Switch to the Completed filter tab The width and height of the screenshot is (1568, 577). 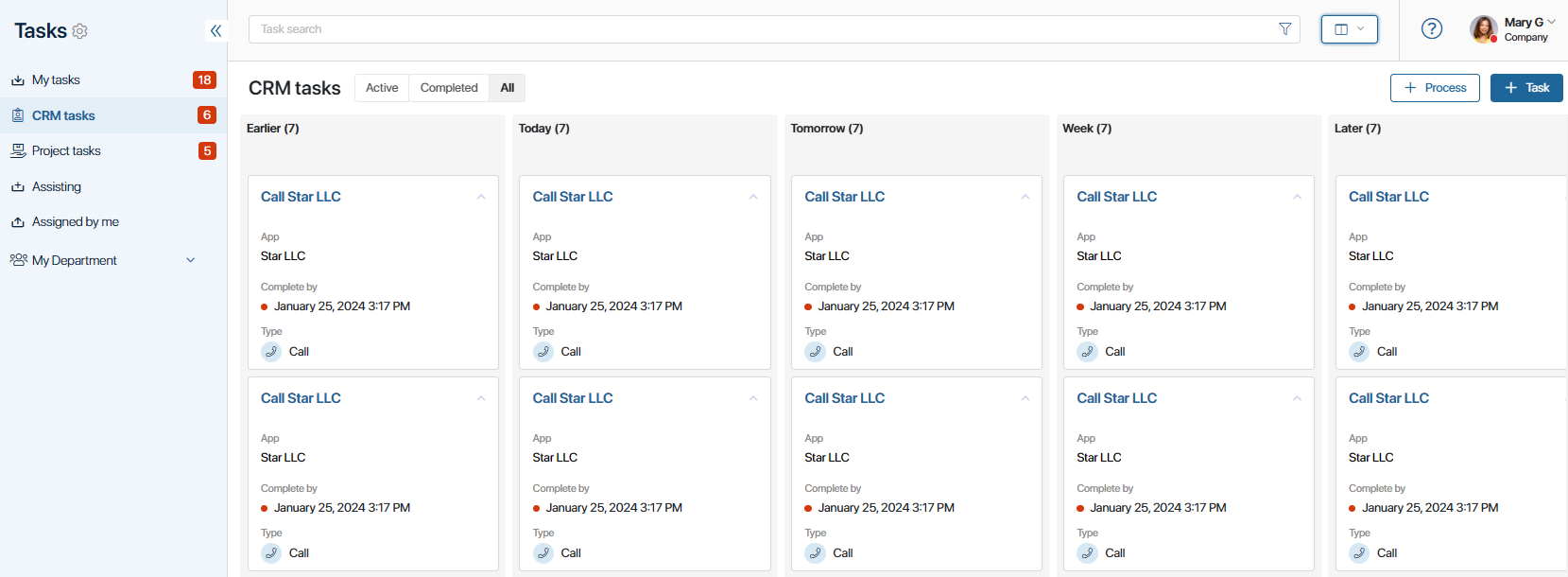pos(449,88)
